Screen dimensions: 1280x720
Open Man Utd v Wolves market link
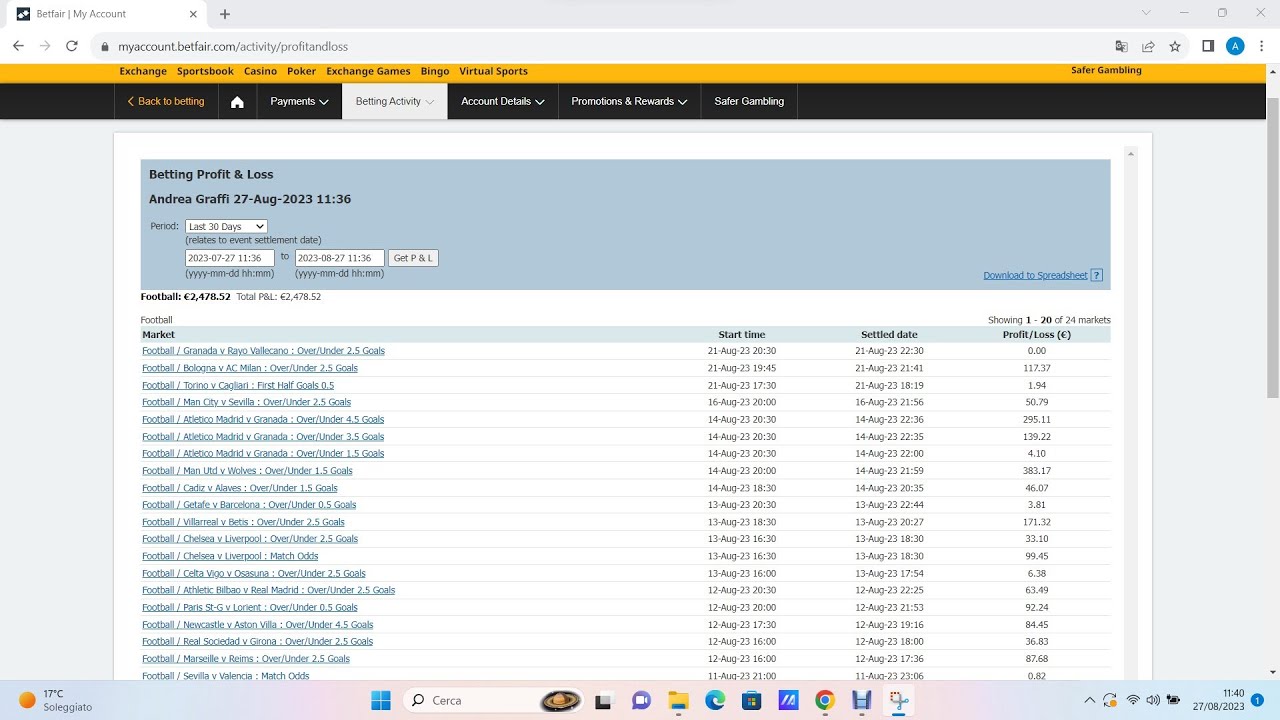coord(247,471)
